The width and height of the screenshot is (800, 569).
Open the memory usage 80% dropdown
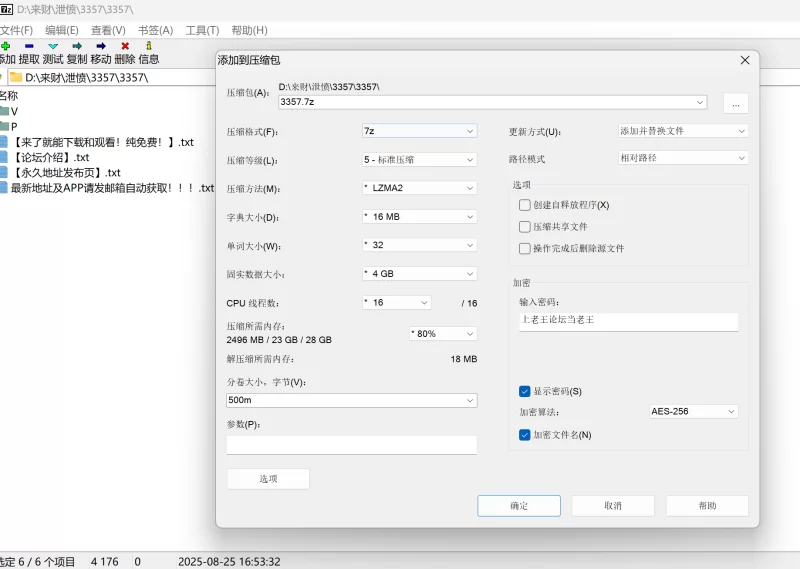coord(443,334)
